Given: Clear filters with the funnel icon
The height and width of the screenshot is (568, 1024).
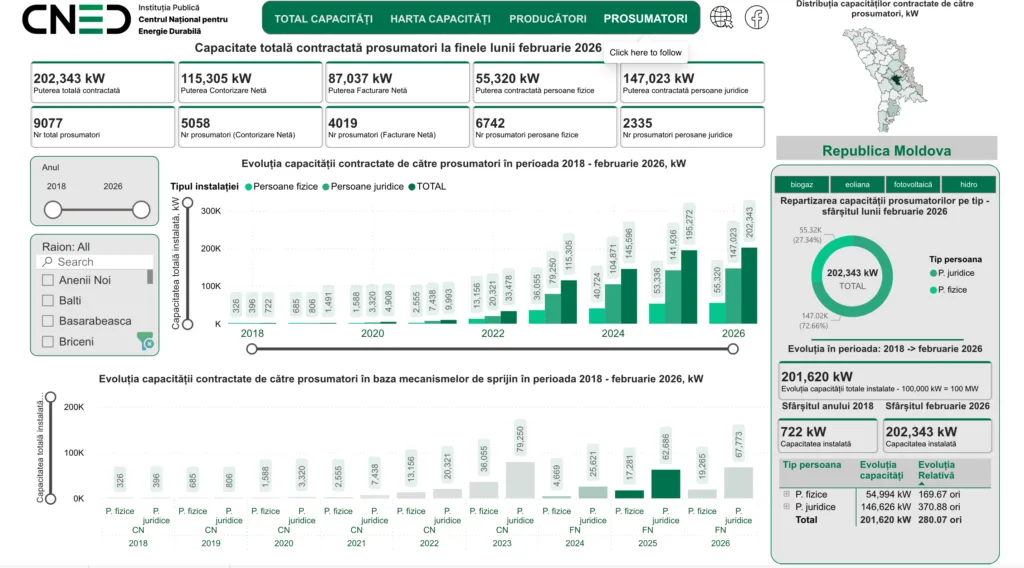Looking at the screenshot, I should click(x=146, y=341).
